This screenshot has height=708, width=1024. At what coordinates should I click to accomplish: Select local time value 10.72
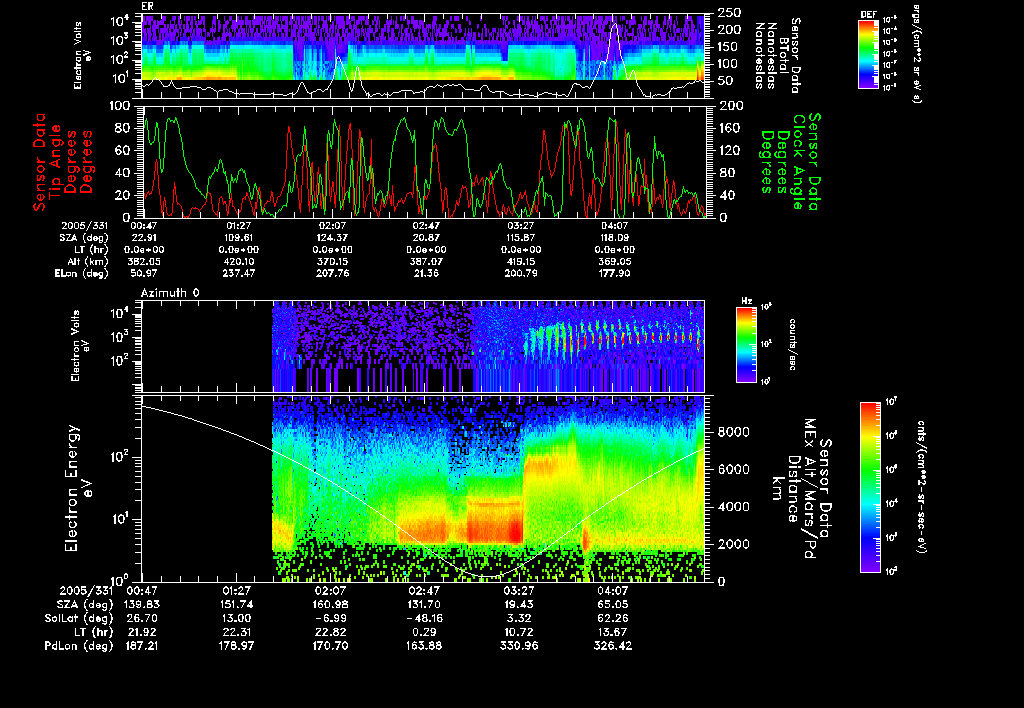point(519,632)
